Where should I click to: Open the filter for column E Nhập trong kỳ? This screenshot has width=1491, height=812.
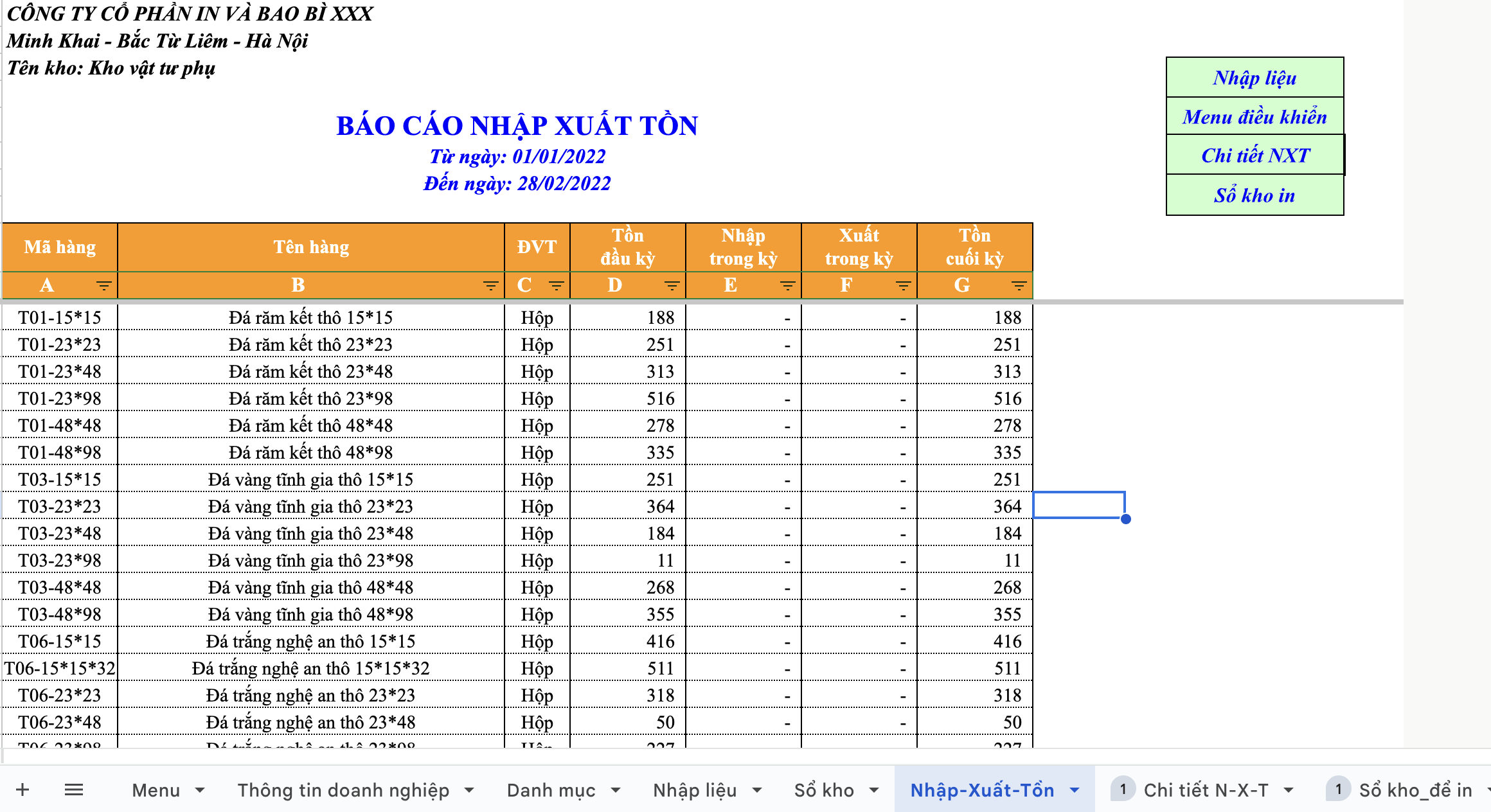coord(788,285)
